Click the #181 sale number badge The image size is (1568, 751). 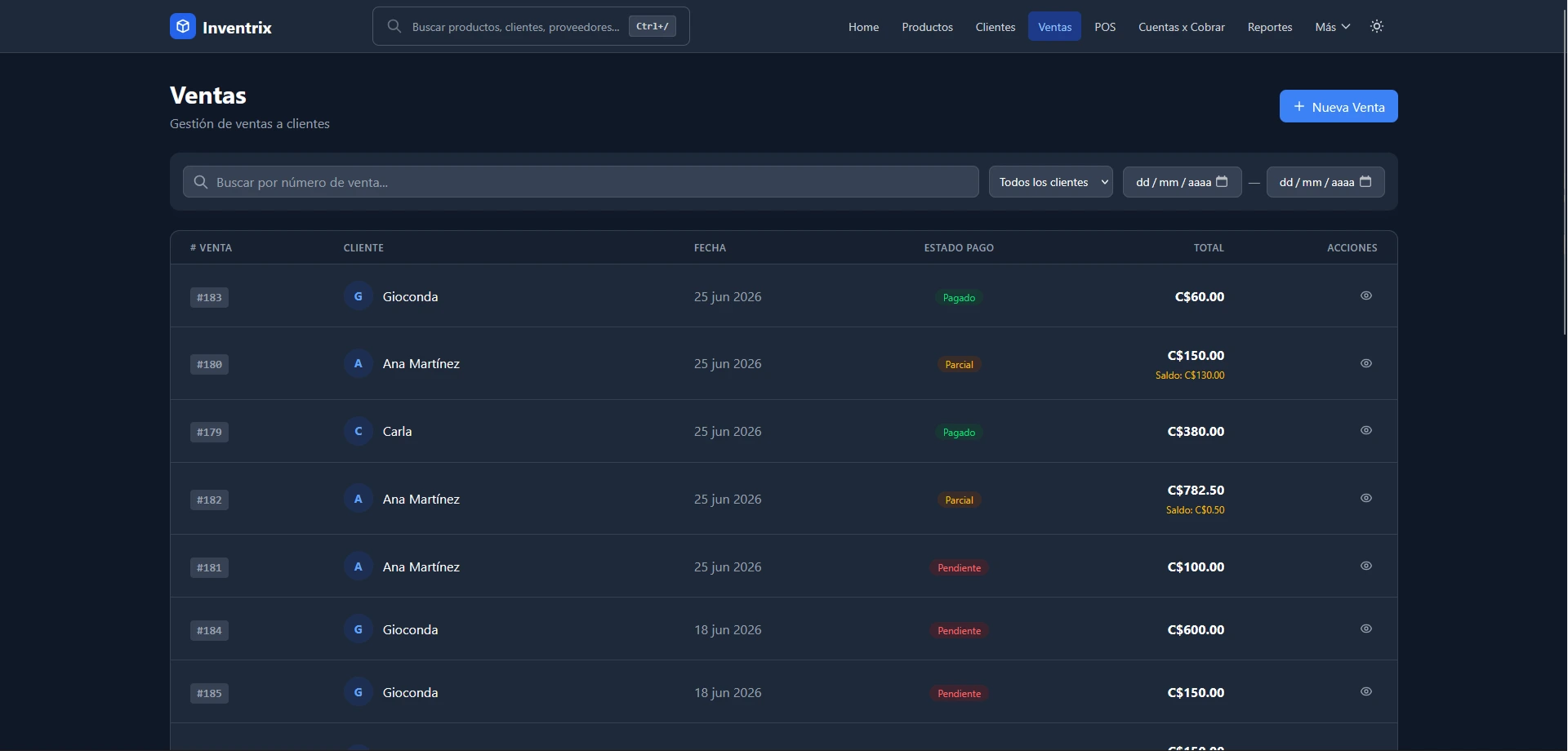click(x=209, y=567)
